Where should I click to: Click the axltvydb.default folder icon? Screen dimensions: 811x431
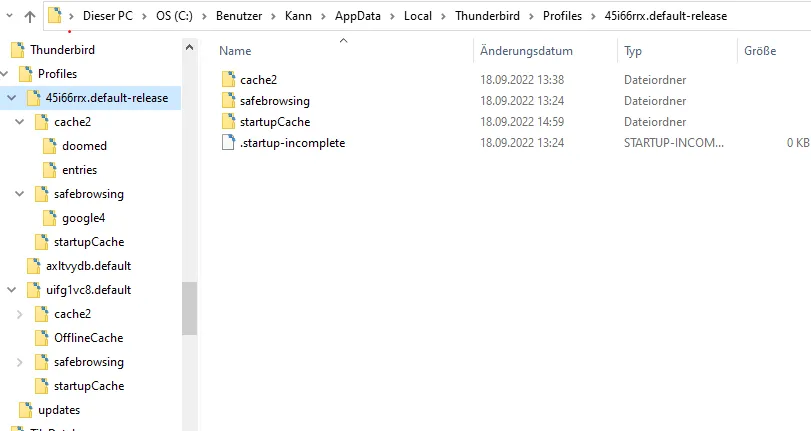34,266
